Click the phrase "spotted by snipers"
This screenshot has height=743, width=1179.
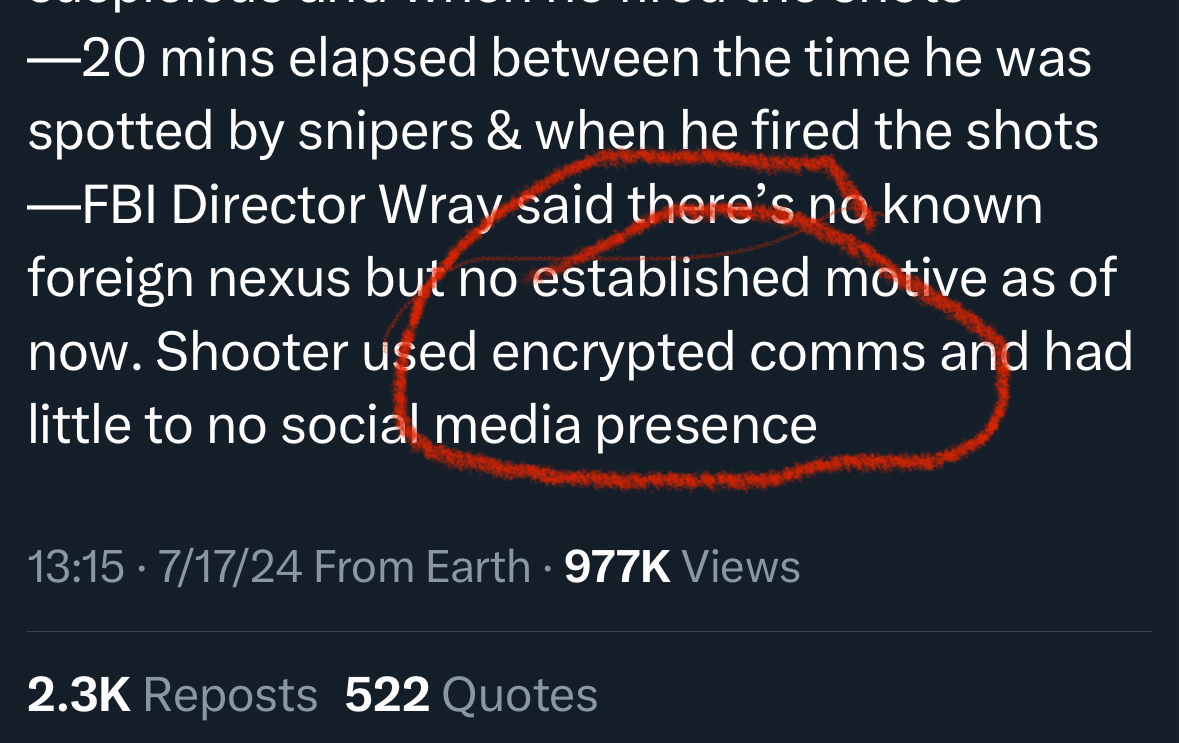251,134
